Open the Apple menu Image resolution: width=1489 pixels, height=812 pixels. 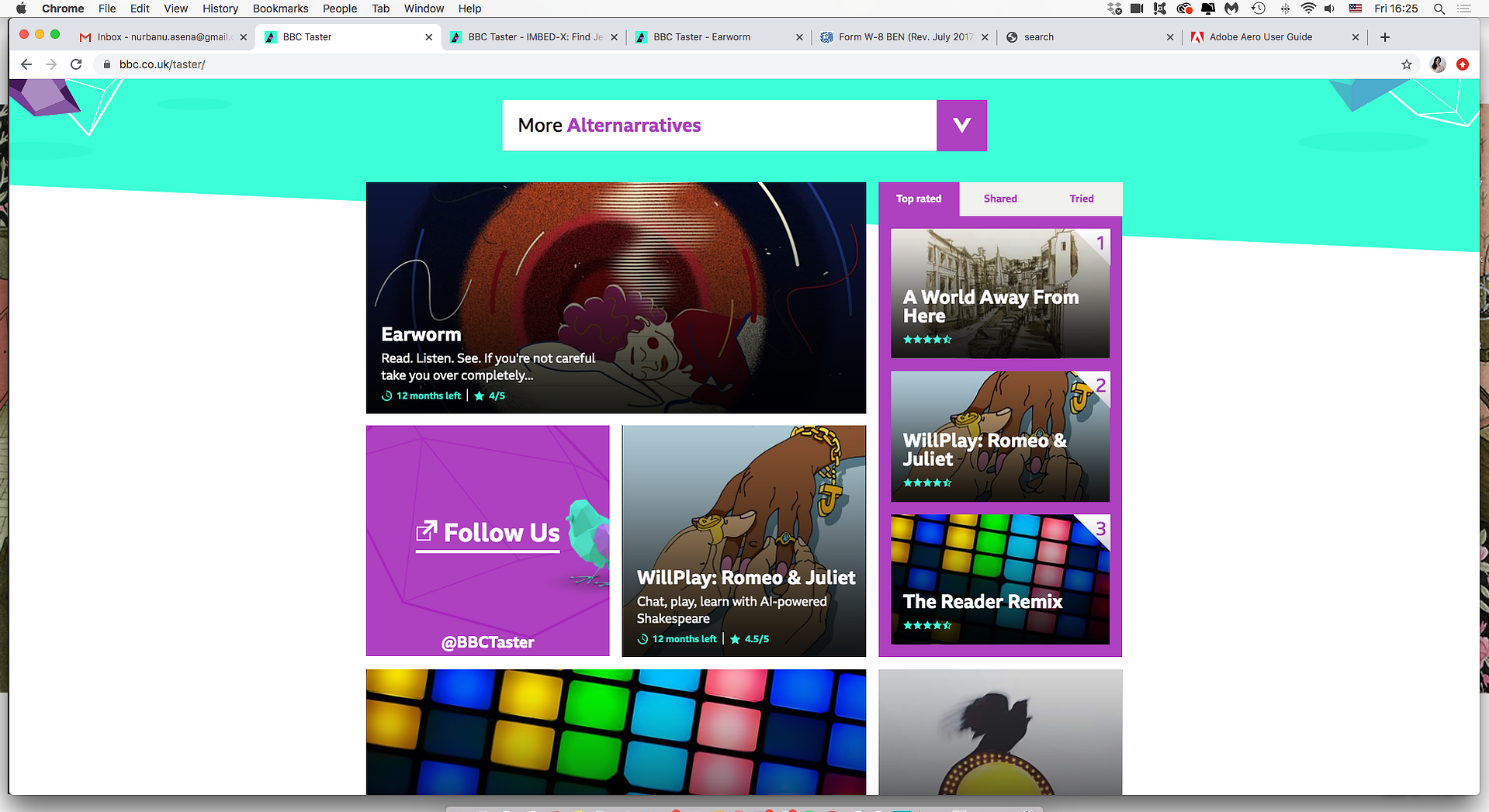[21, 9]
